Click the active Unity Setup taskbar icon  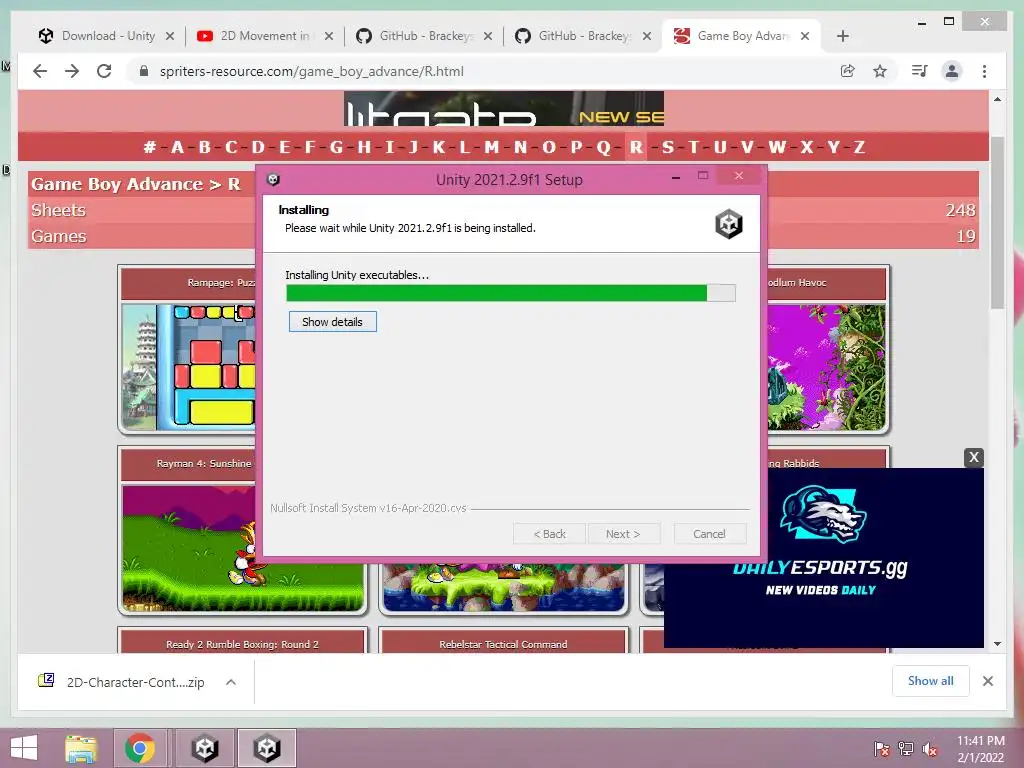tap(267, 748)
